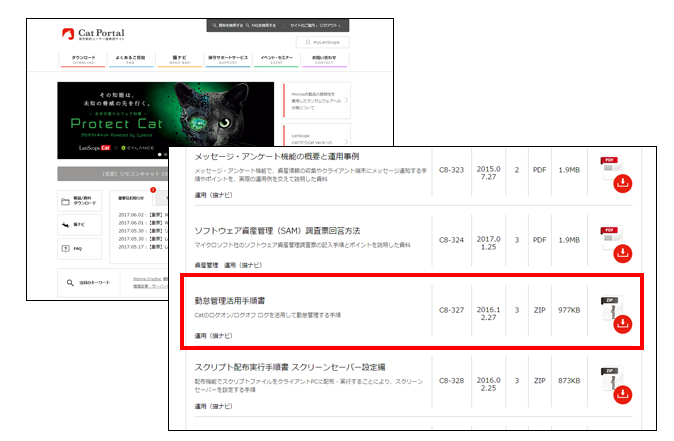Click title メッセージ・アンケート機能の概要と運用事例

pyautogui.click(x=277, y=156)
